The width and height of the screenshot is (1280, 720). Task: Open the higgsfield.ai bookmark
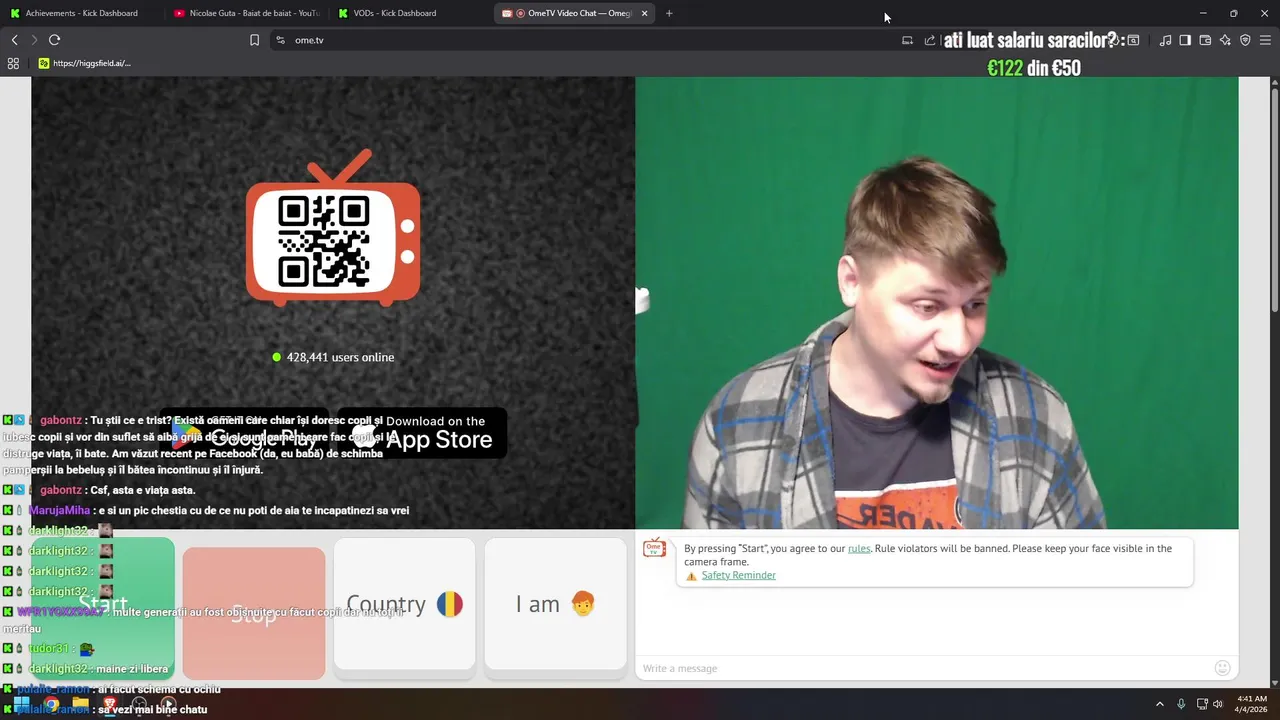(84, 63)
